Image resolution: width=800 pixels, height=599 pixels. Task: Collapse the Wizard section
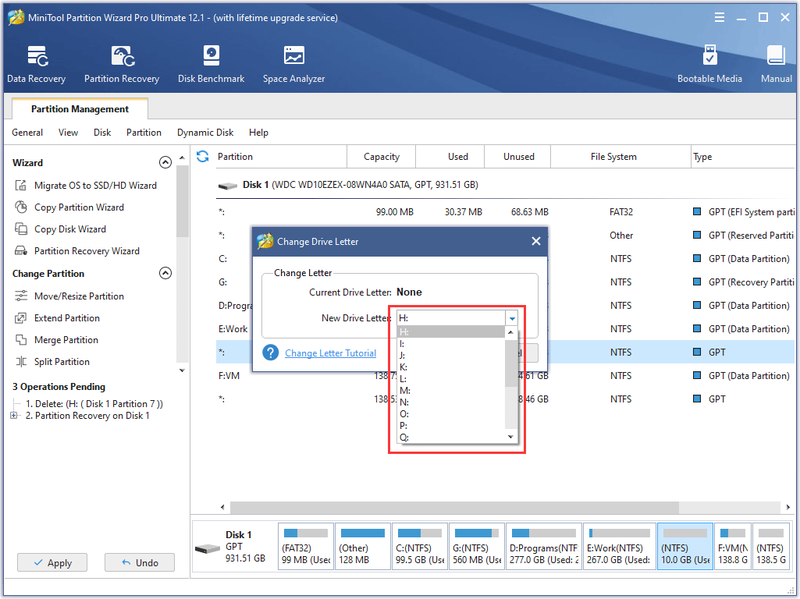click(165, 162)
